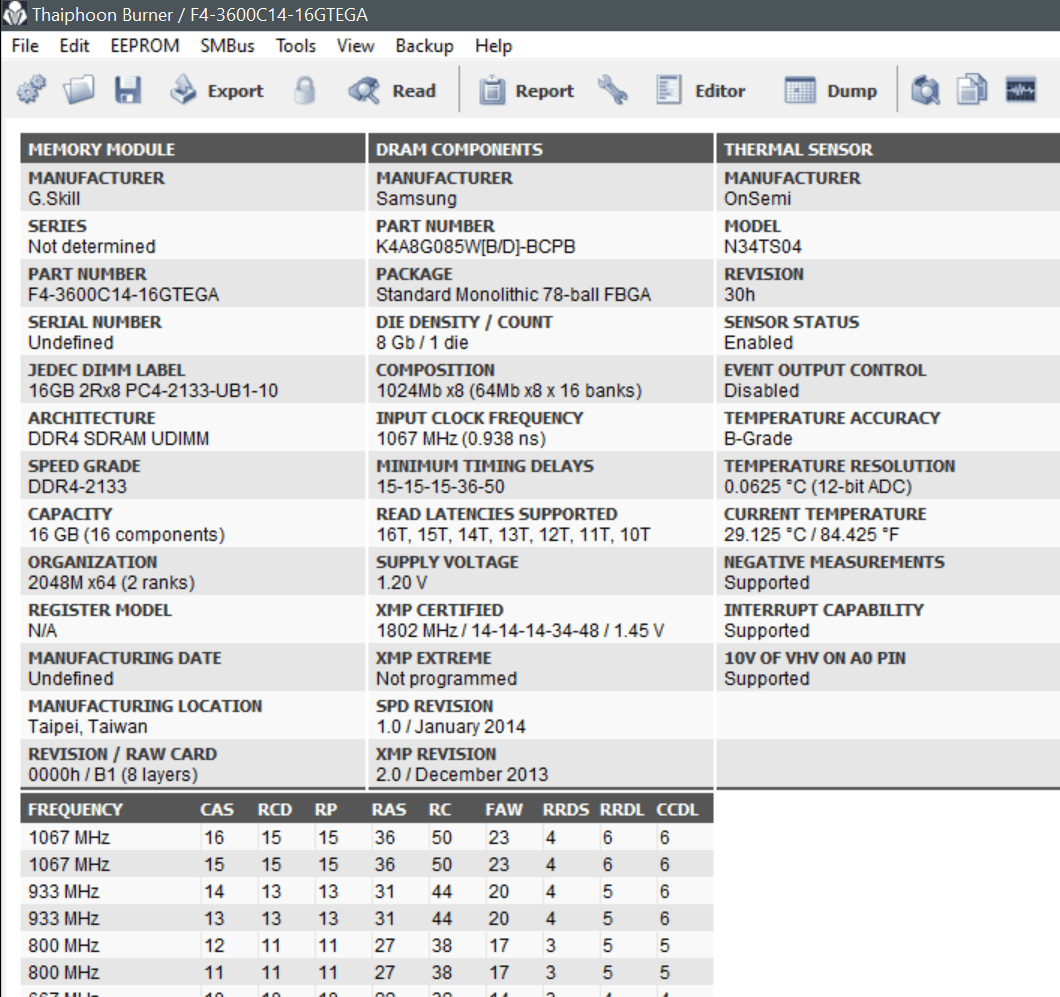The image size is (1060, 997).
Task: Select die density value 8 Gb / 1 die
Action: coord(423,343)
